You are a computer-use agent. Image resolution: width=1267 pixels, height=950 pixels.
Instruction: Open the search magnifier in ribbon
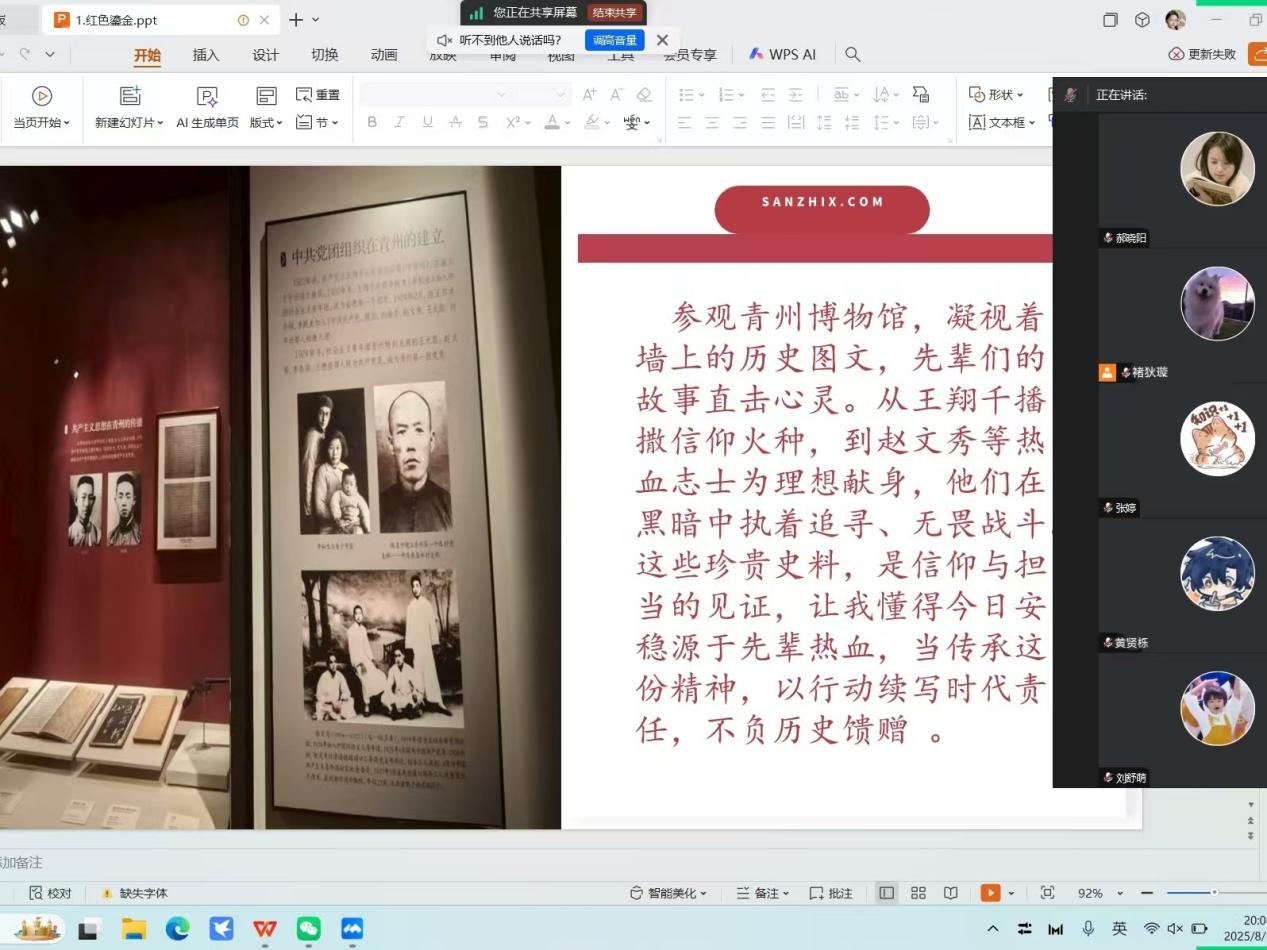(852, 54)
